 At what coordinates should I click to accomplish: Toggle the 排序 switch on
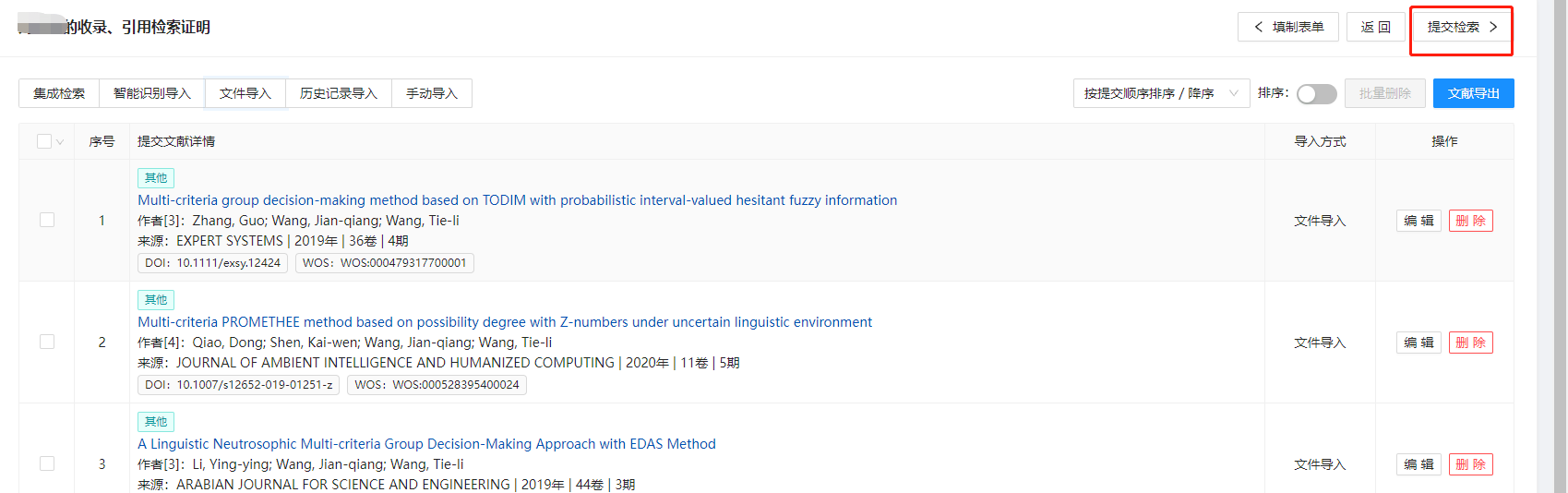1316,94
